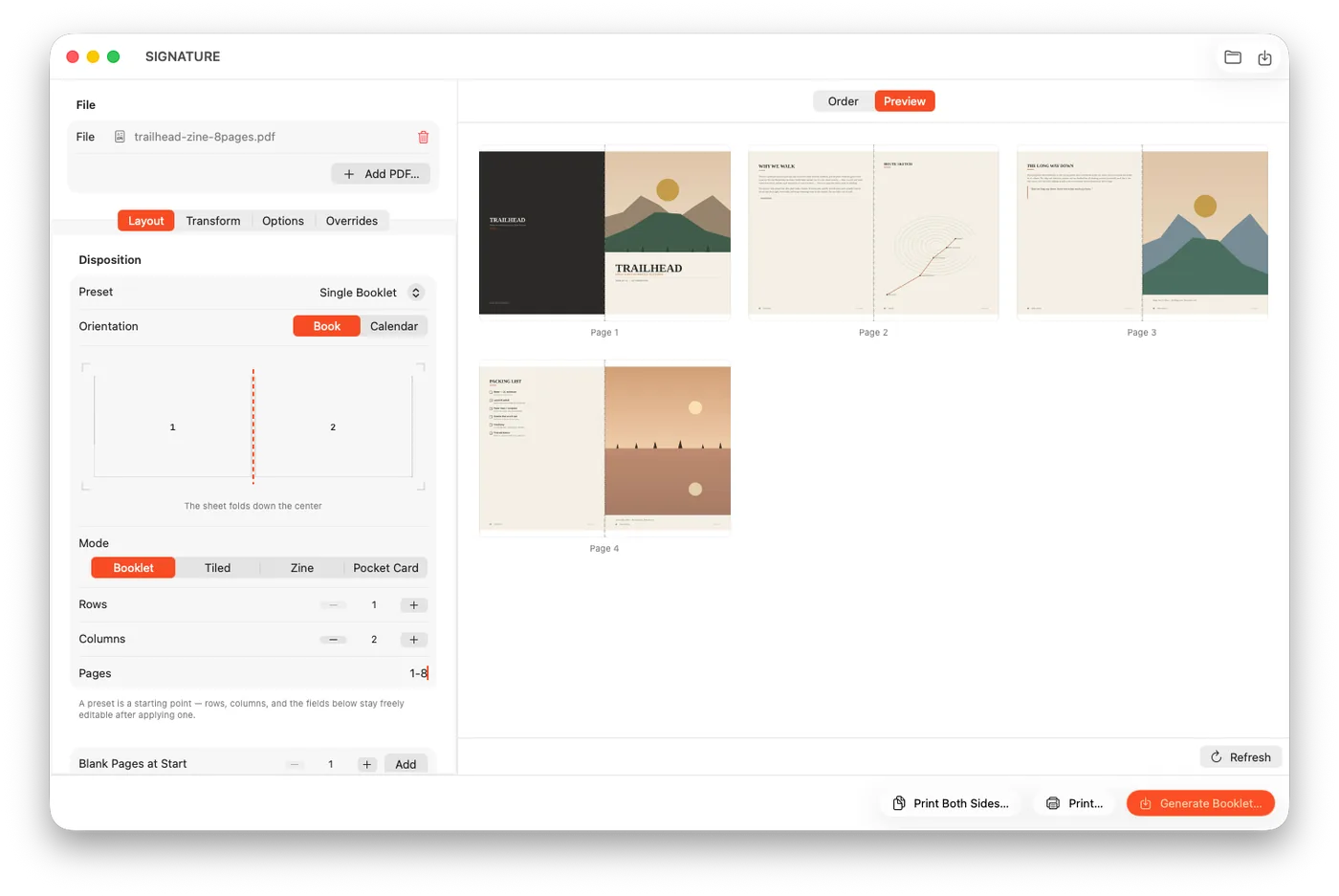1339x896 pixels.
Task: Decrease Rows with minus stepper
Action: pos(333,605)
